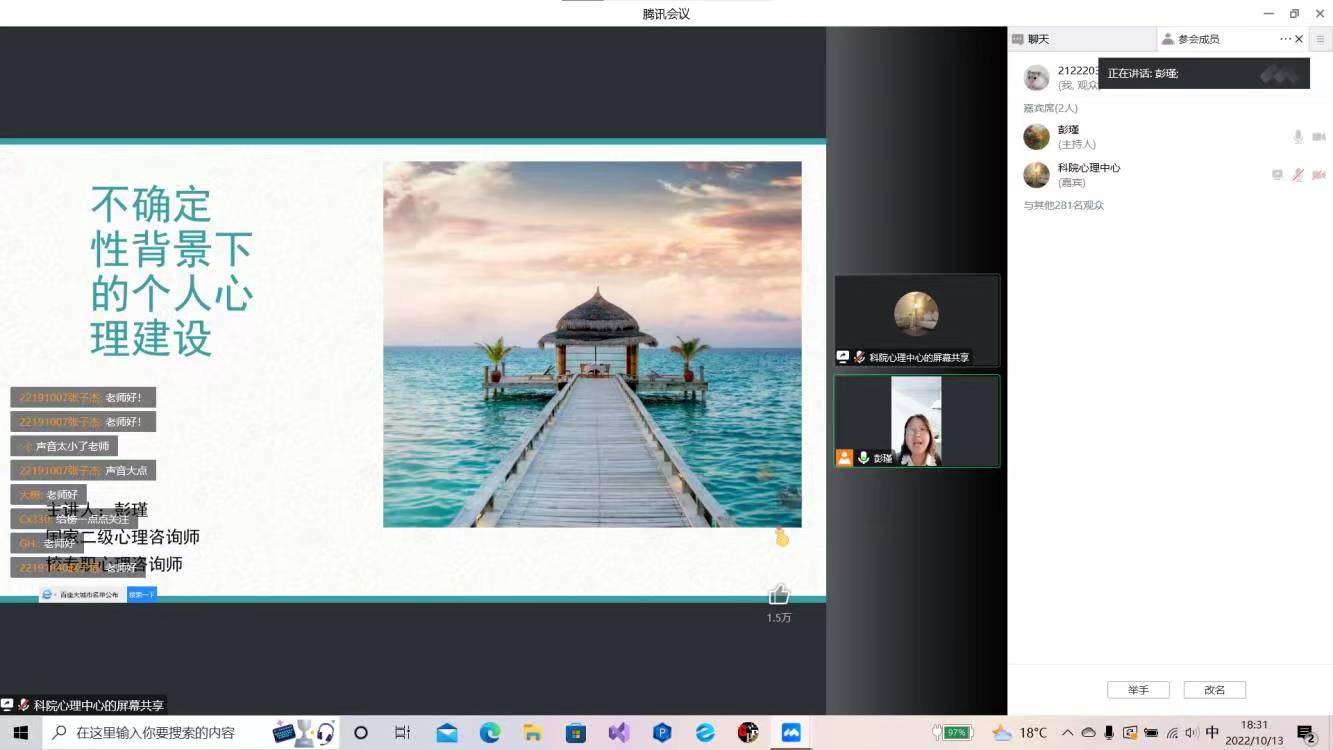The image size is (1333, 750).
Task: Select 科院心理中心 screen share thumbnail
Action: (916, 320)
